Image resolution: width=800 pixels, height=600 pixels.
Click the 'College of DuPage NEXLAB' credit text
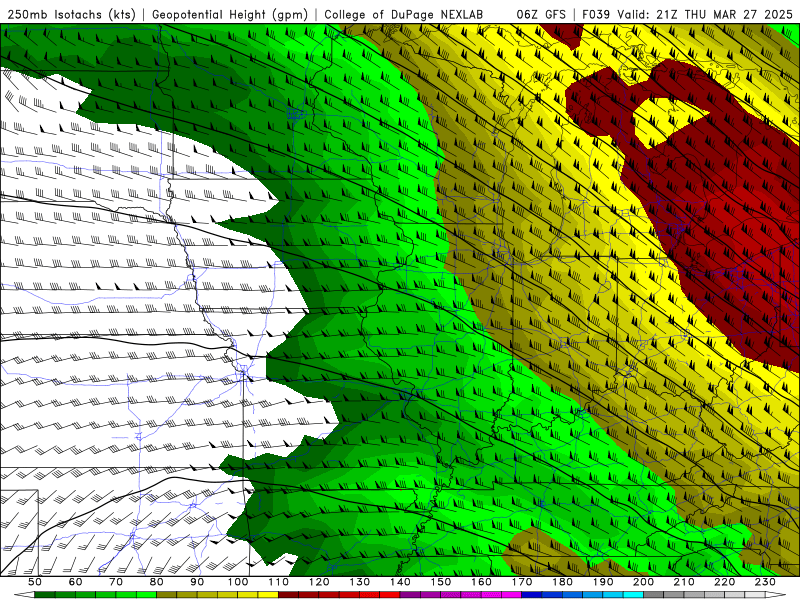pos(404,14)
